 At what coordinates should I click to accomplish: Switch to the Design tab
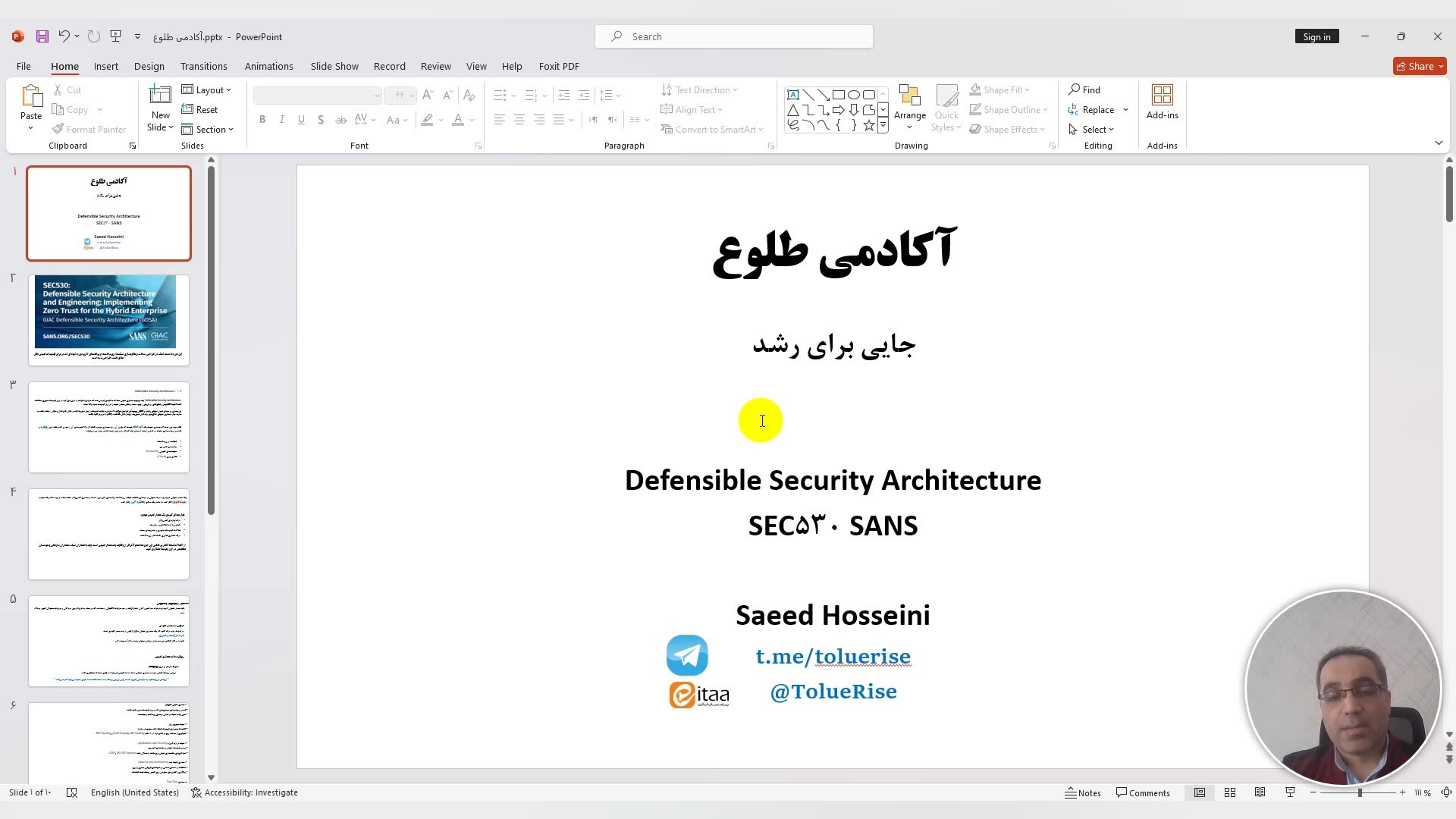coord(149,66)
